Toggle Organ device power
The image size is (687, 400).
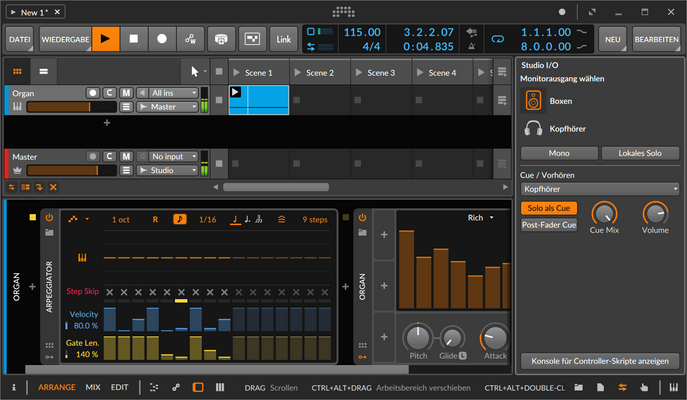362,217
